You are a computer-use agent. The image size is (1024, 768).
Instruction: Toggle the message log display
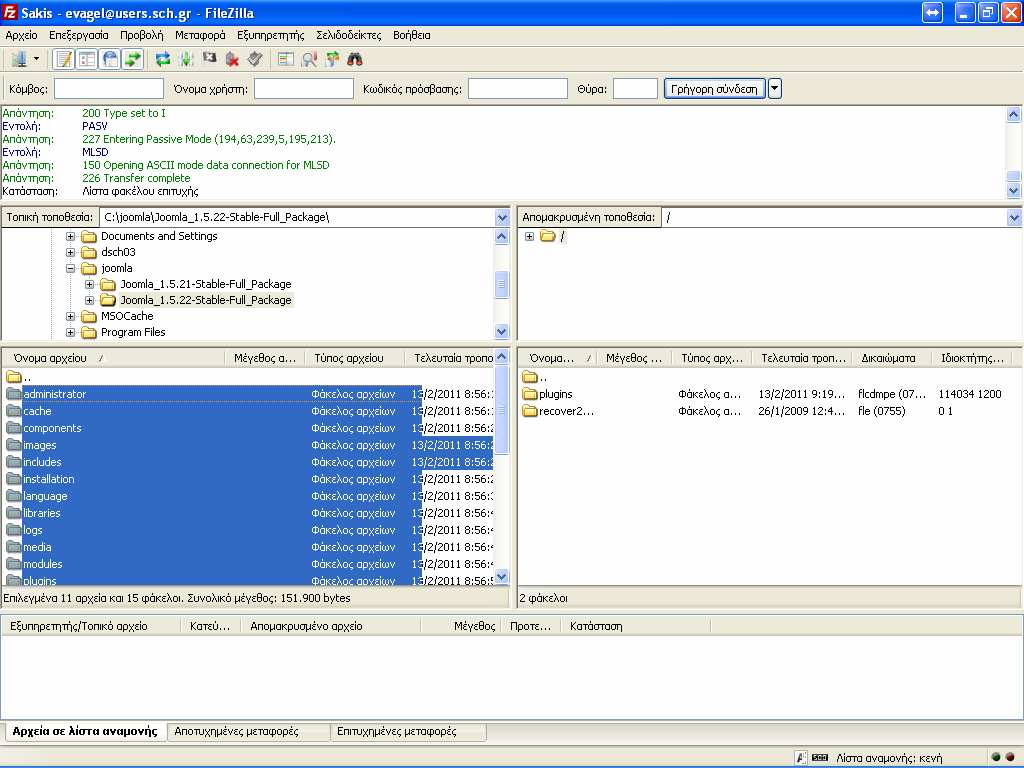point(64,59)
